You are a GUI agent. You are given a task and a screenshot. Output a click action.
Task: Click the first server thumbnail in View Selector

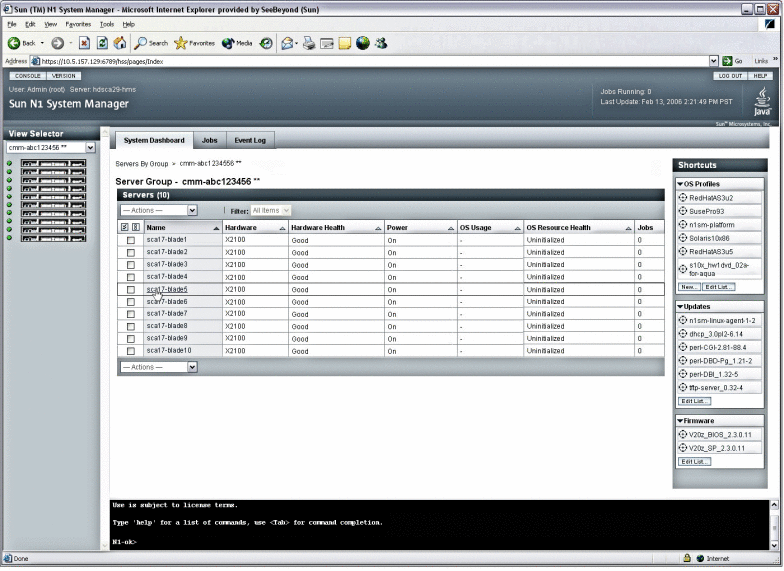[53, 163]
